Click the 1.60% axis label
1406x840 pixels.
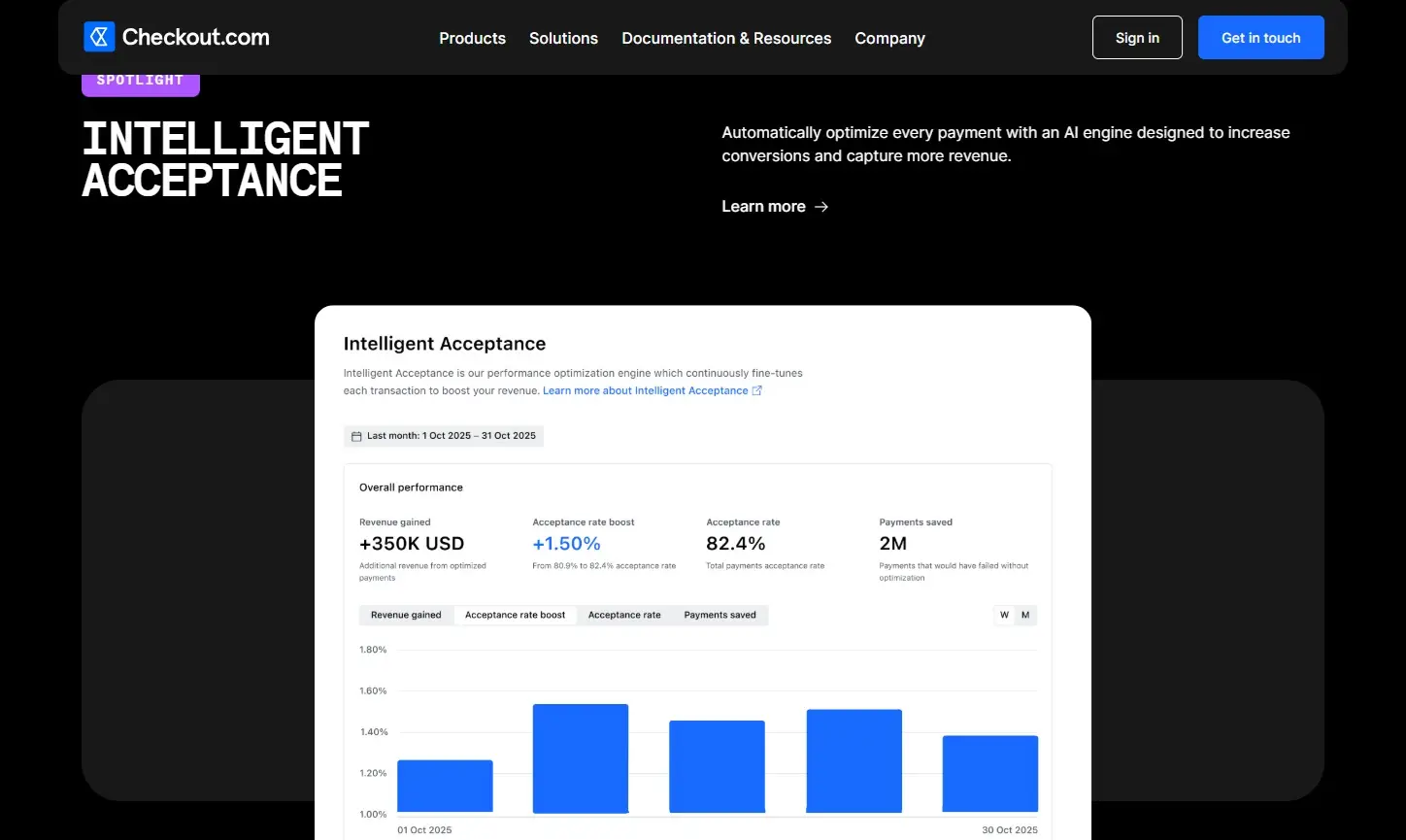point(373,691)
